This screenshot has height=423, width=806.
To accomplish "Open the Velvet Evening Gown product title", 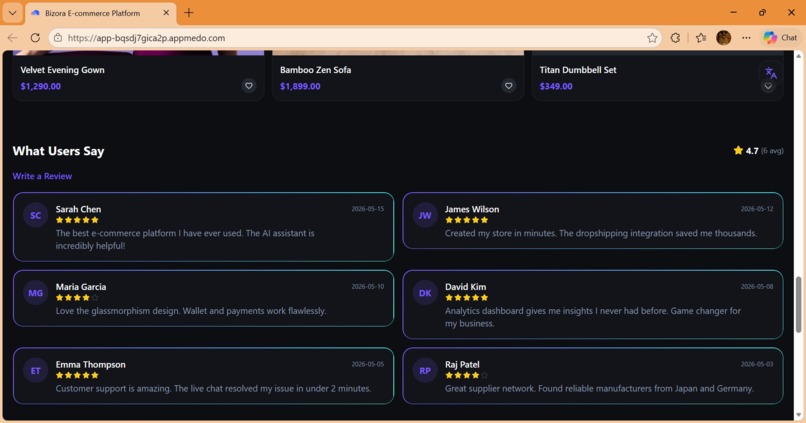I will [x=62, y=70].
